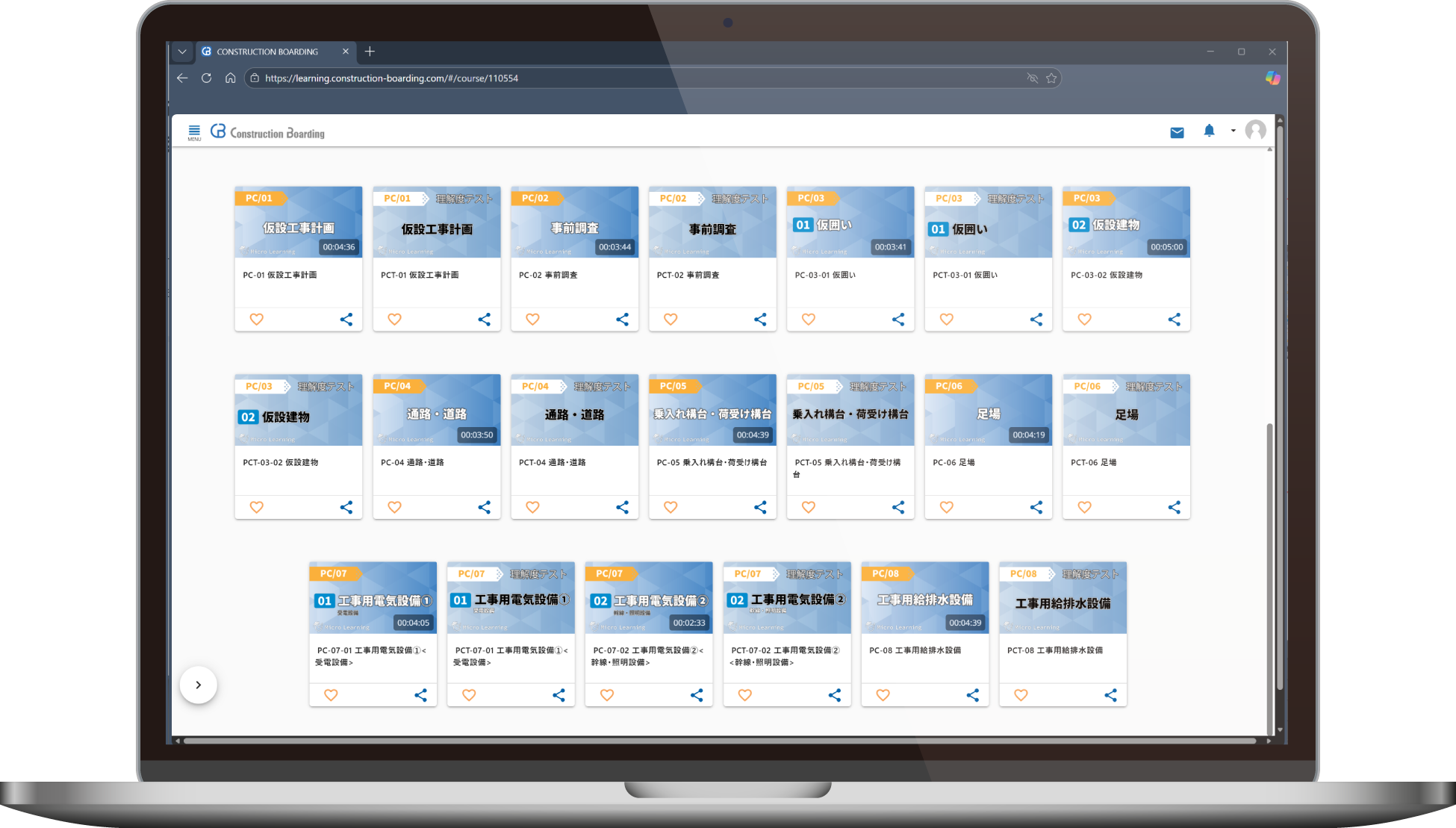Expand dropdown arrow next to bell
1456x828 pixels.
[1233, 131]
